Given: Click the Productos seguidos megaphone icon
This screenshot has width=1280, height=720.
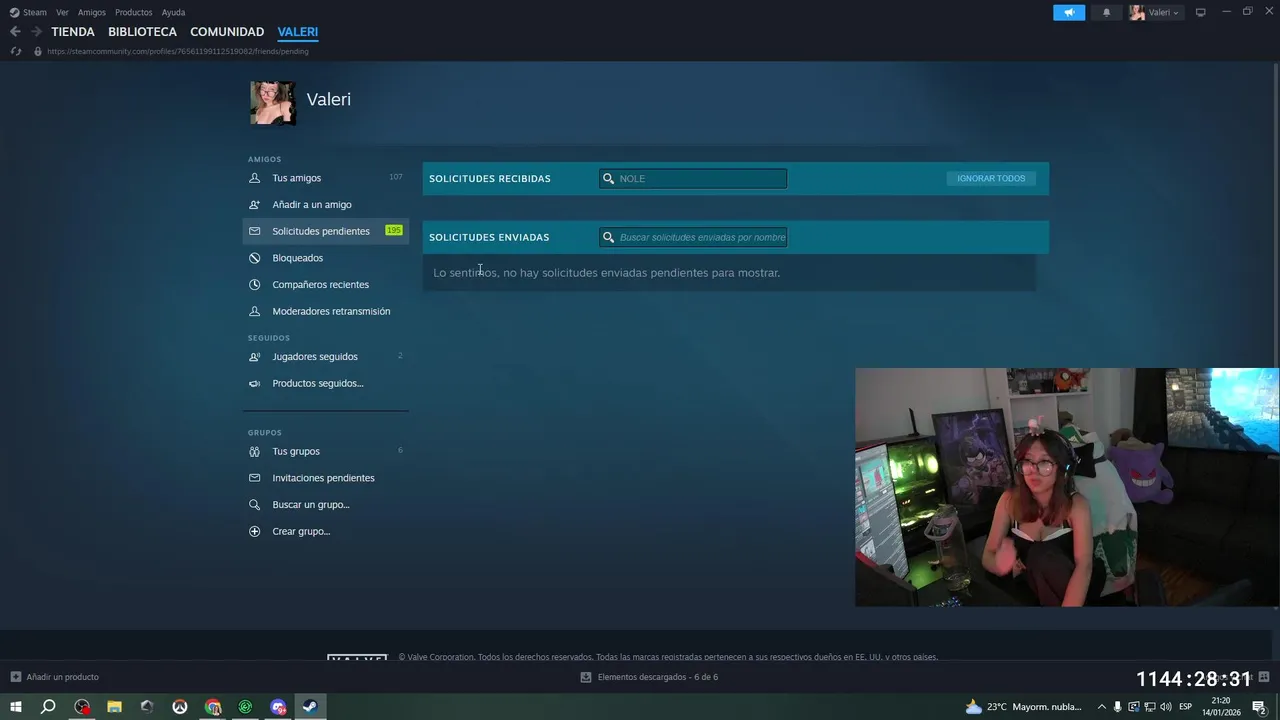Looking at the screenshot, I should tap(254, 383).
